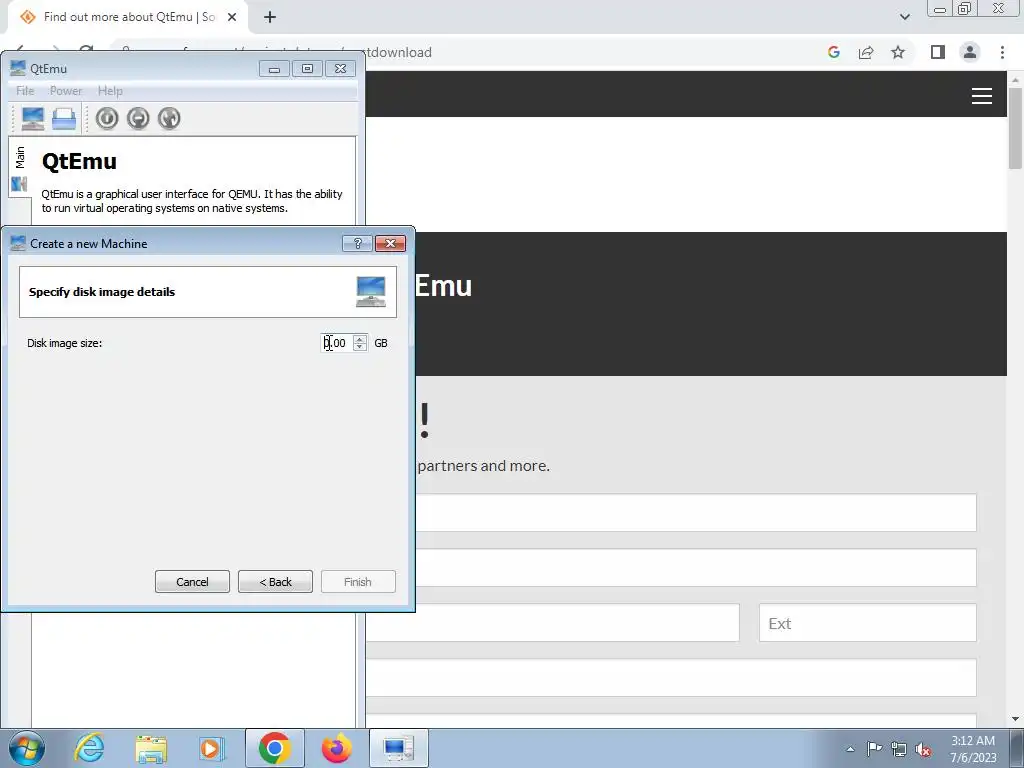Open the Chrome three-dot menu
The image size is (1024, 768).
(1002, 52)
